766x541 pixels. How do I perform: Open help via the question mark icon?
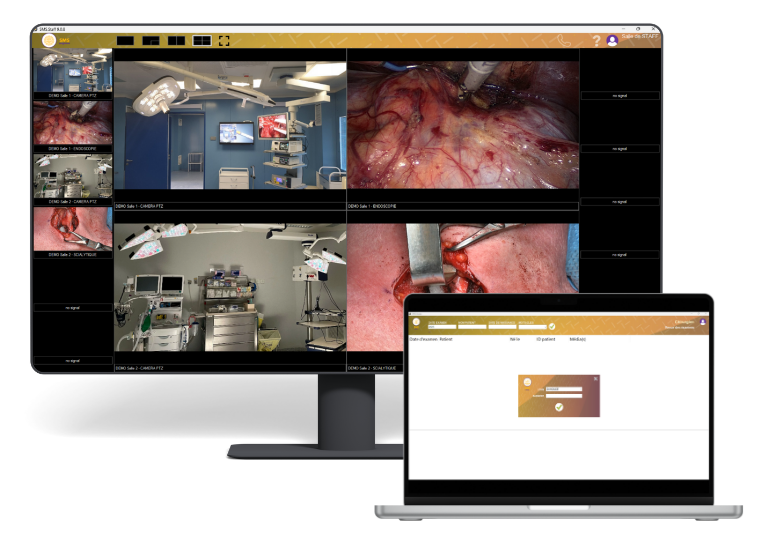tap(597, 41)
